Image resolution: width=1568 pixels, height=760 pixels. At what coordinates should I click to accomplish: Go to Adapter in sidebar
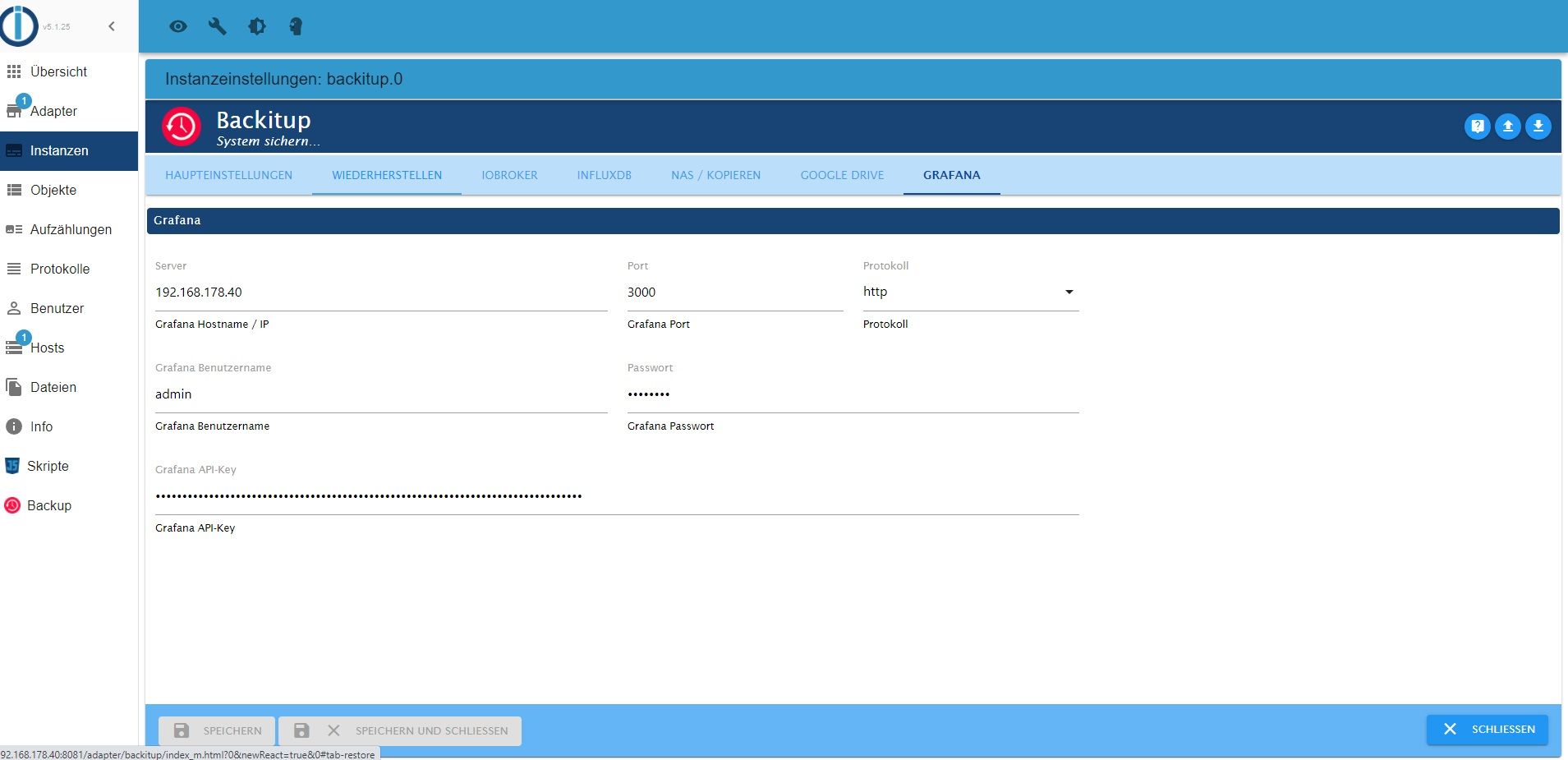tap(53, 111)
